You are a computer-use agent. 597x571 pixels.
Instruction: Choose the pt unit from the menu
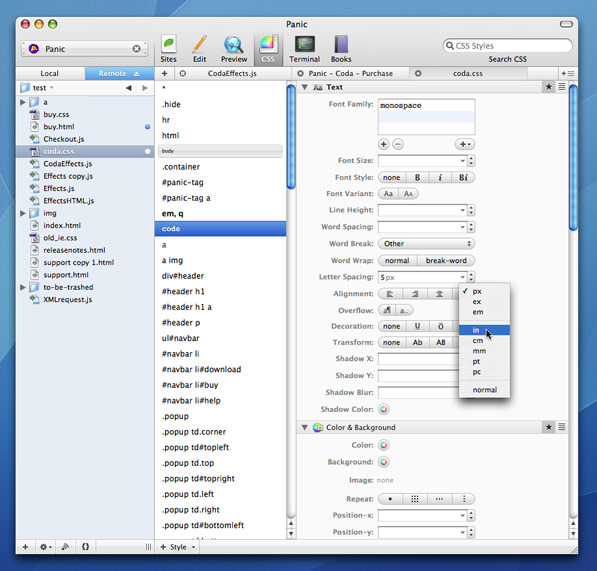pos(484,361)
